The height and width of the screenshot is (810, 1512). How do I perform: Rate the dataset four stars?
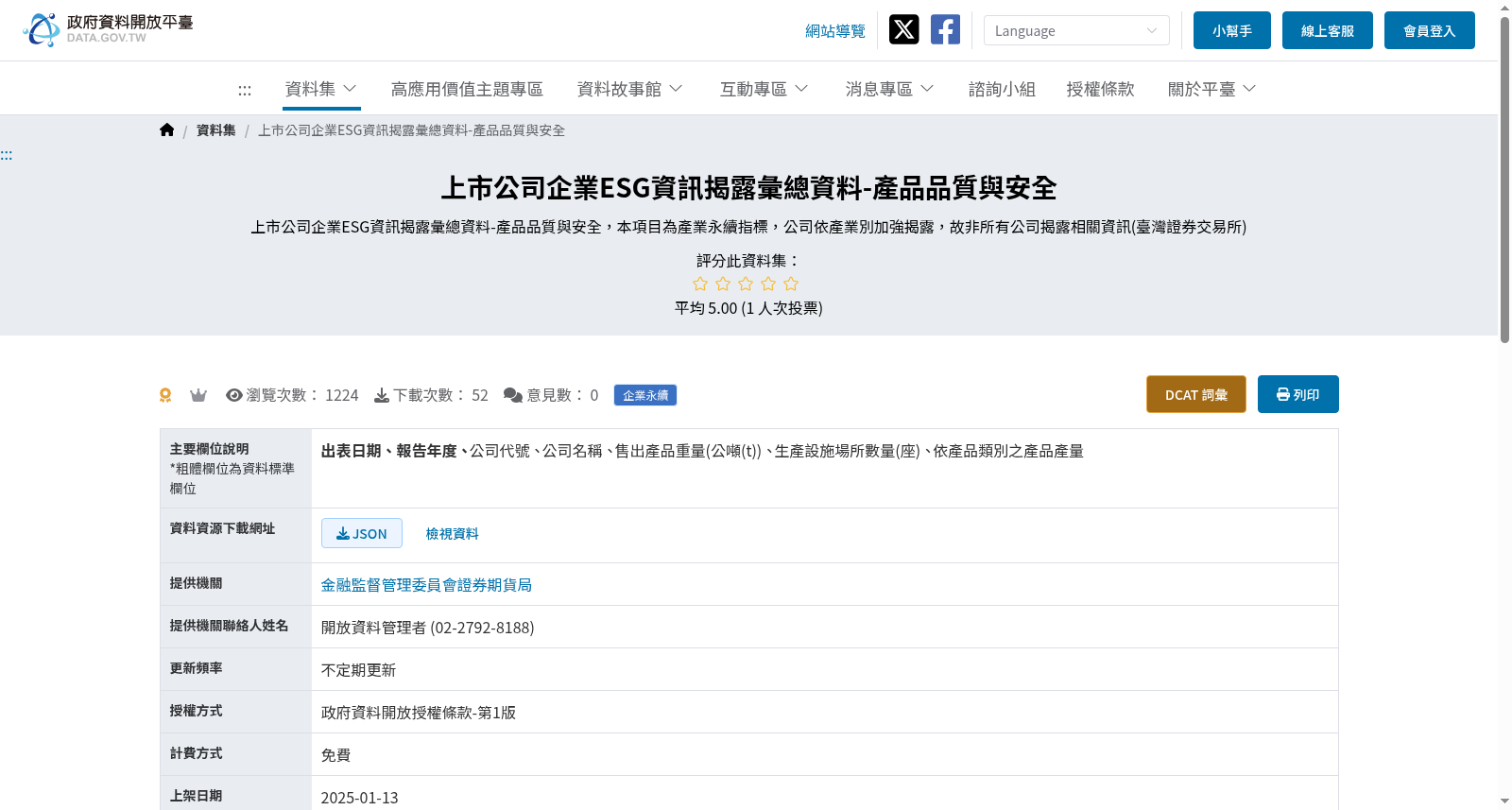[768, 284]
